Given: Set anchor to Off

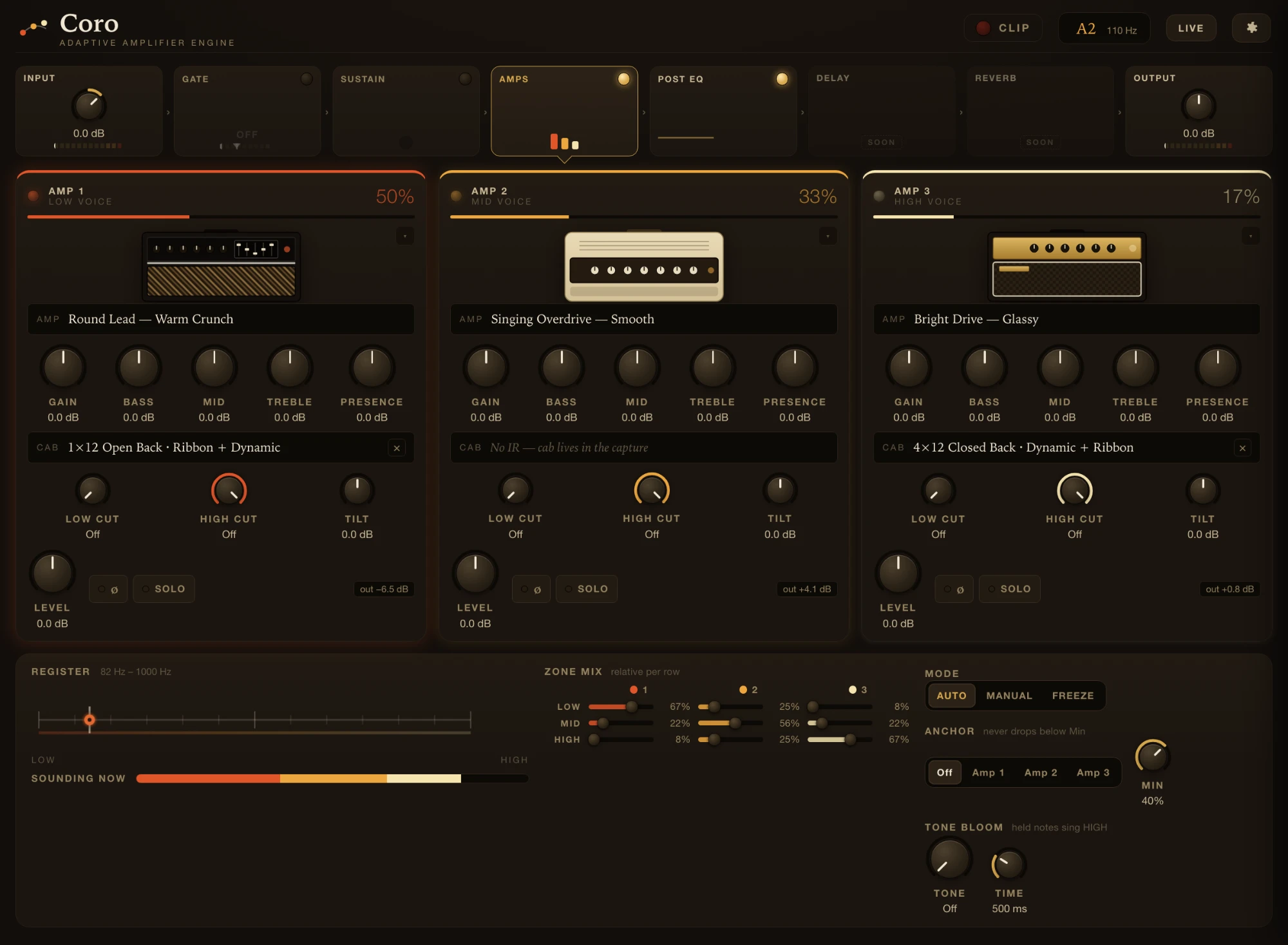Looking at the screenshot, I should point(944,772).
